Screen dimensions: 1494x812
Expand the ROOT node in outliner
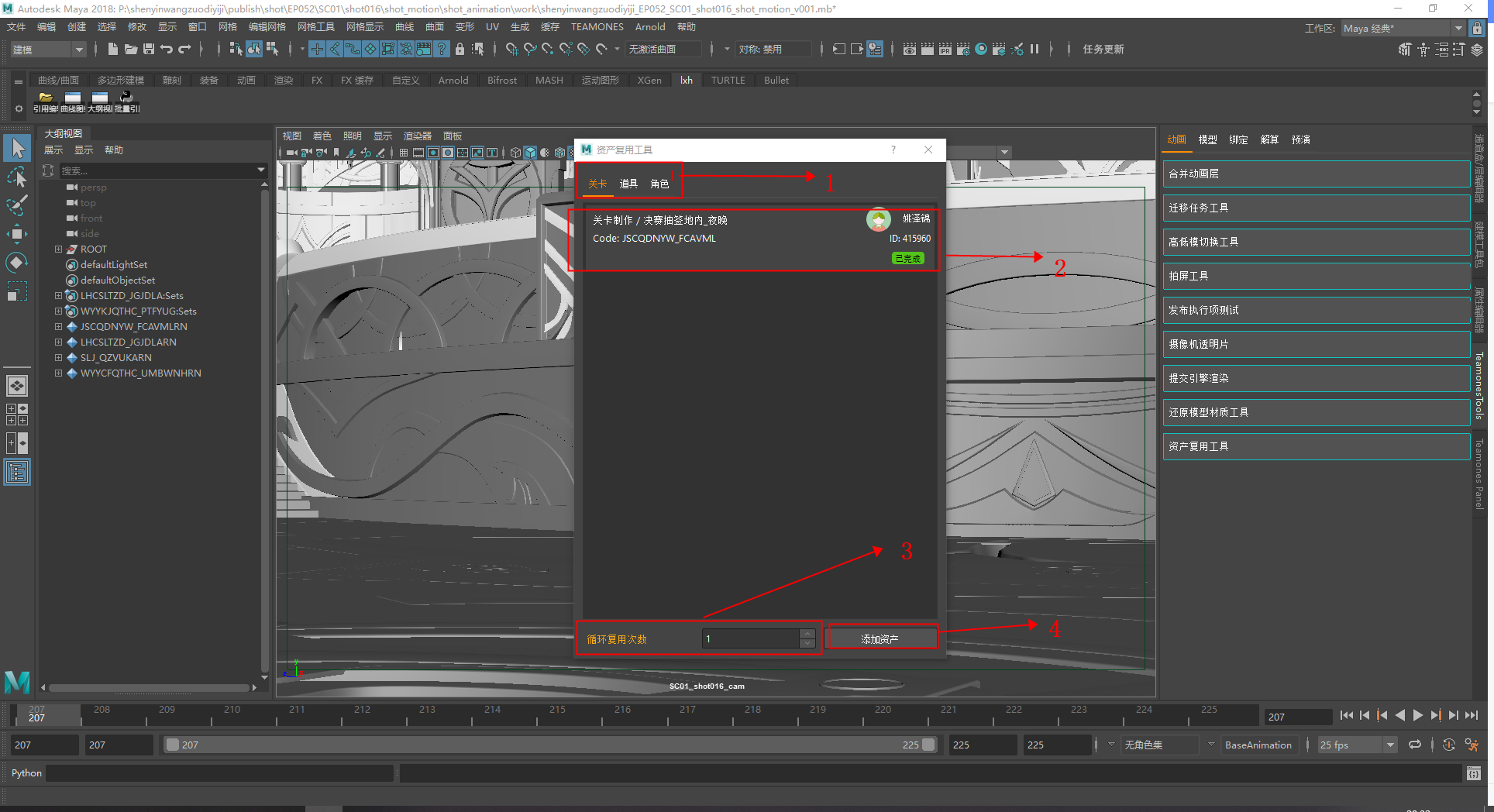tap(58, 249)
